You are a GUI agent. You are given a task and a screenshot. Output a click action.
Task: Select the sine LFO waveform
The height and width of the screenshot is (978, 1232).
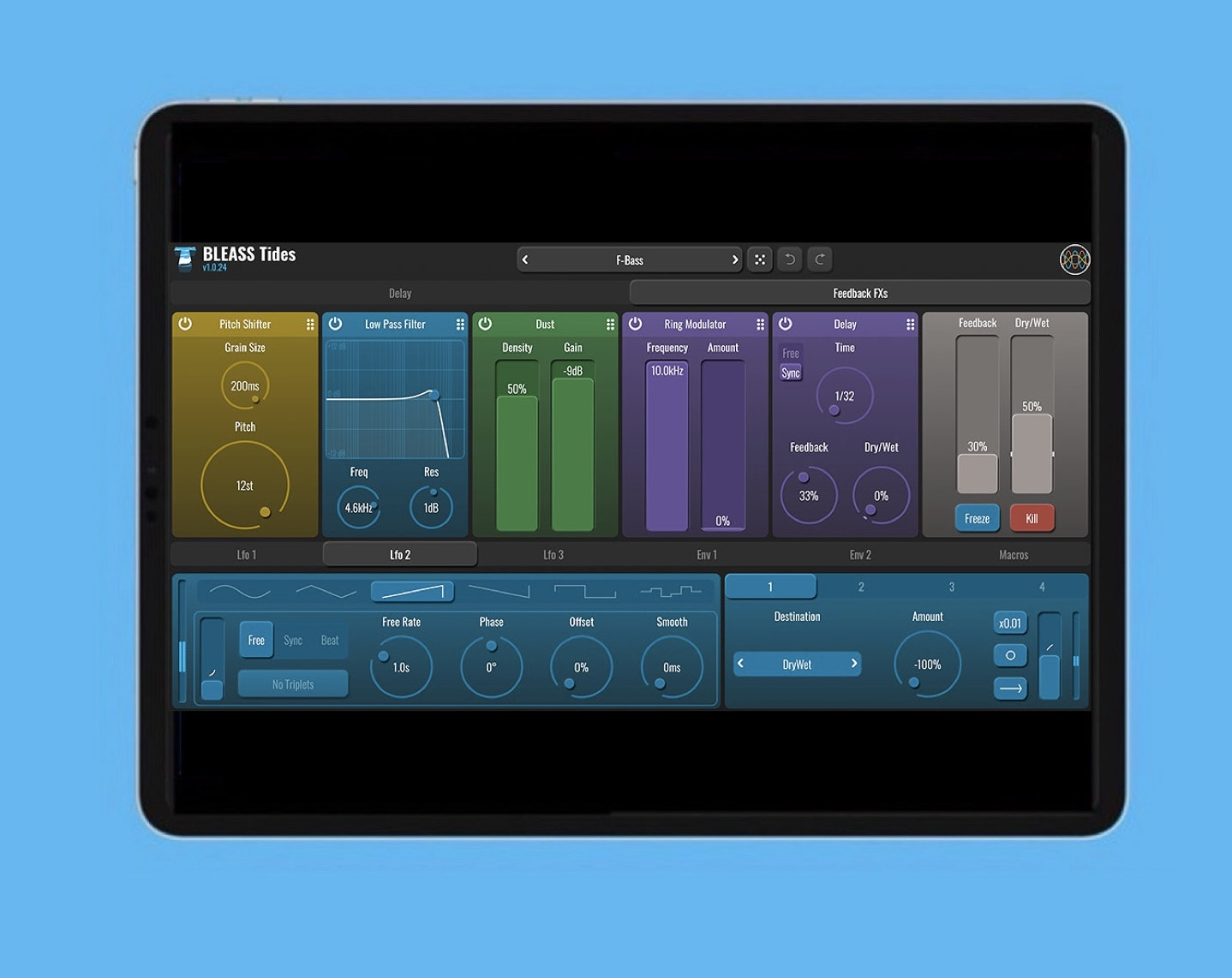[240, 591]
